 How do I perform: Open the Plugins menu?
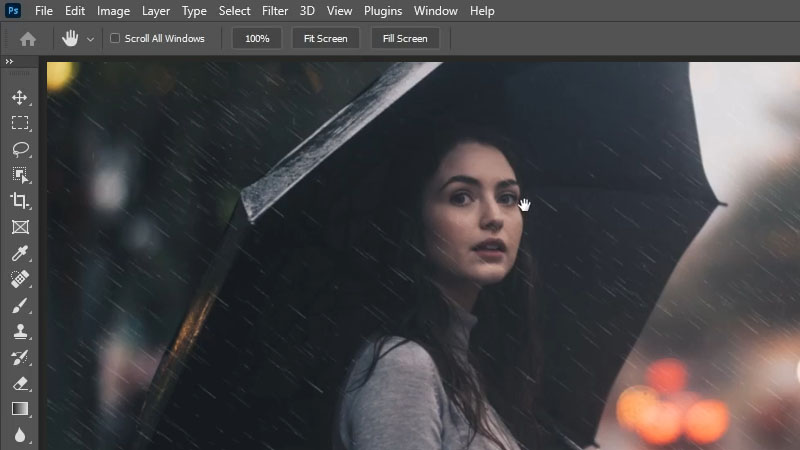tap(383, 11)
